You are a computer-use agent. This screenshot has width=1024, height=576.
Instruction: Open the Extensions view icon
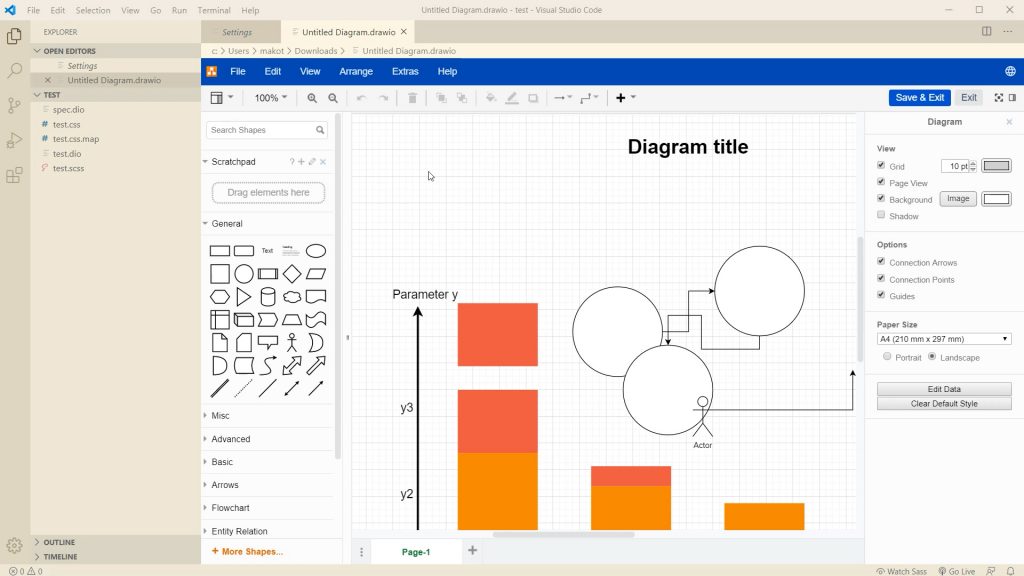coord(14,175)
